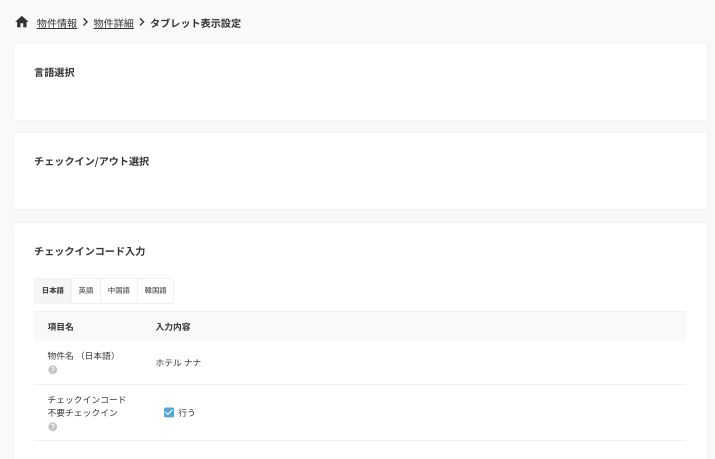Image resolution: width=715 pixels, height=459 pixels.
Task: Click the 入力内容 column header
Action: pos(173,327)
